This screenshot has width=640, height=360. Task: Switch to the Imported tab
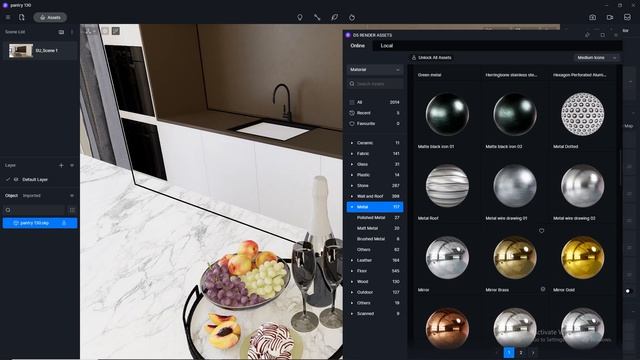(31, 196)
